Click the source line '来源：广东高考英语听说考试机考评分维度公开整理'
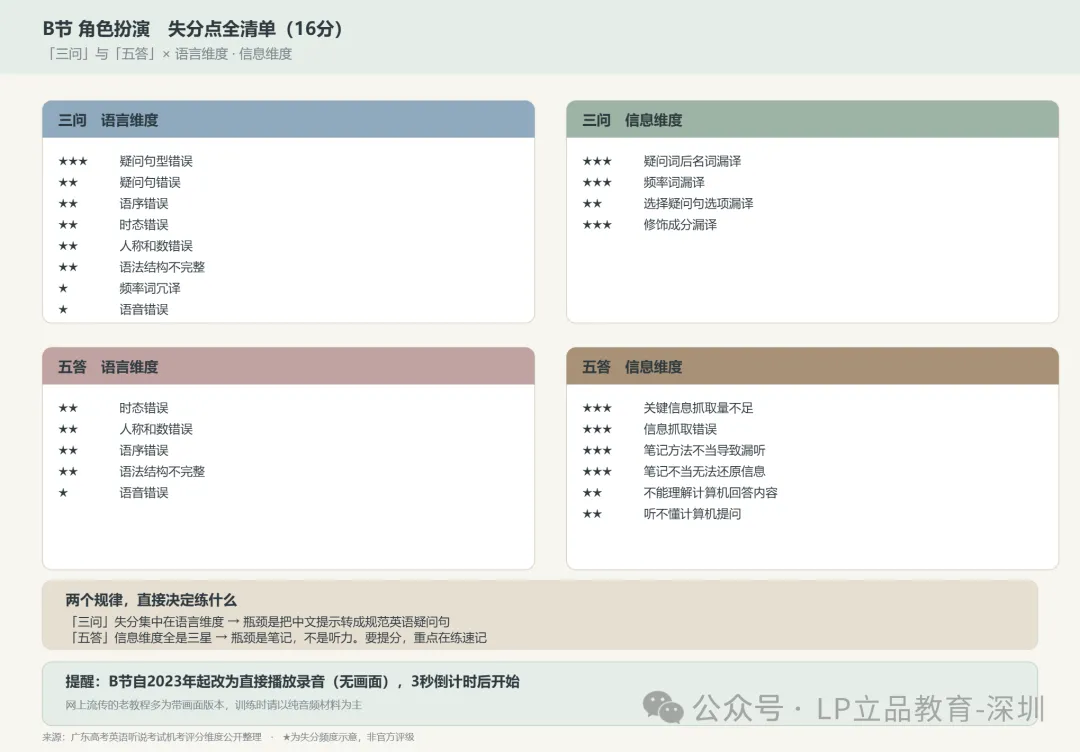The height and width of the screenshot is (752, 1080). [x=152, y=737]
